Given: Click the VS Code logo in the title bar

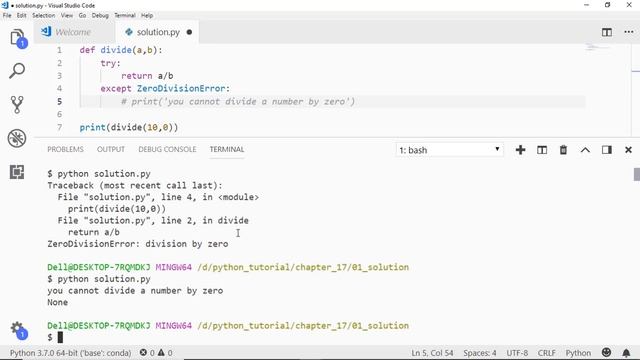Looking at the screenshot, I should coord(5,5).
